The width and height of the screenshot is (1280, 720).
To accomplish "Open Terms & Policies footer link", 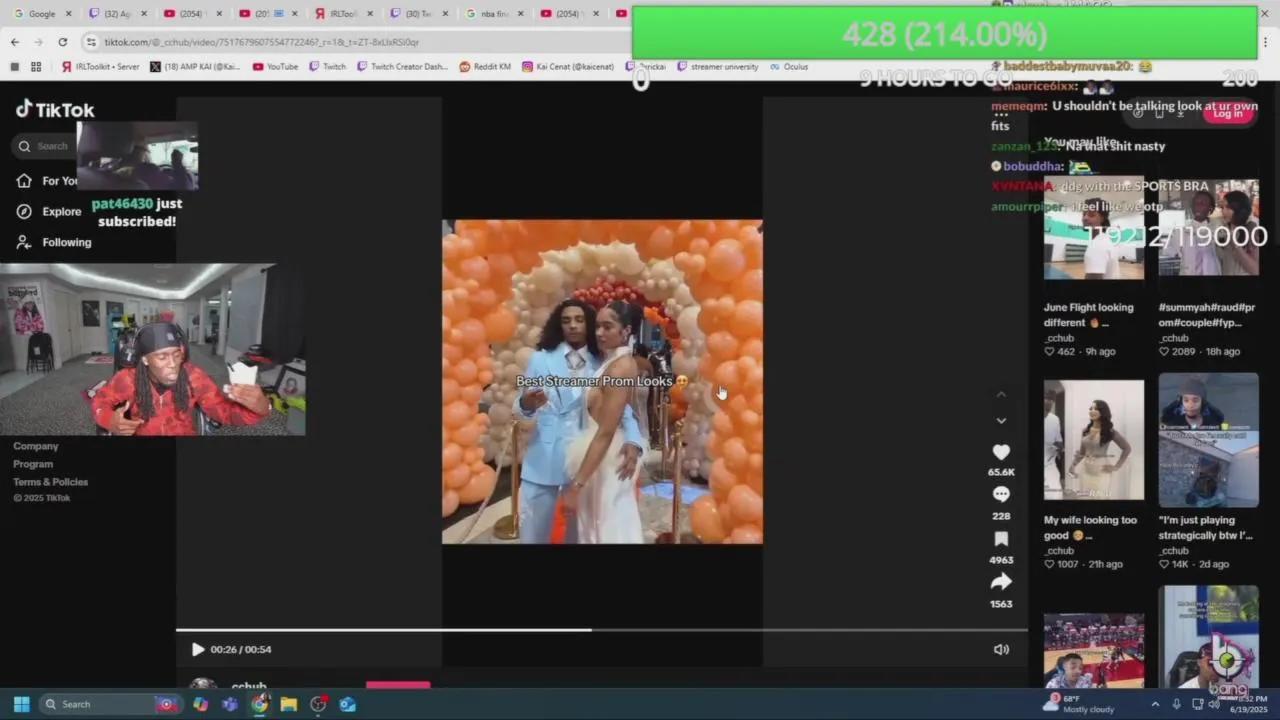I will [51, 482].
